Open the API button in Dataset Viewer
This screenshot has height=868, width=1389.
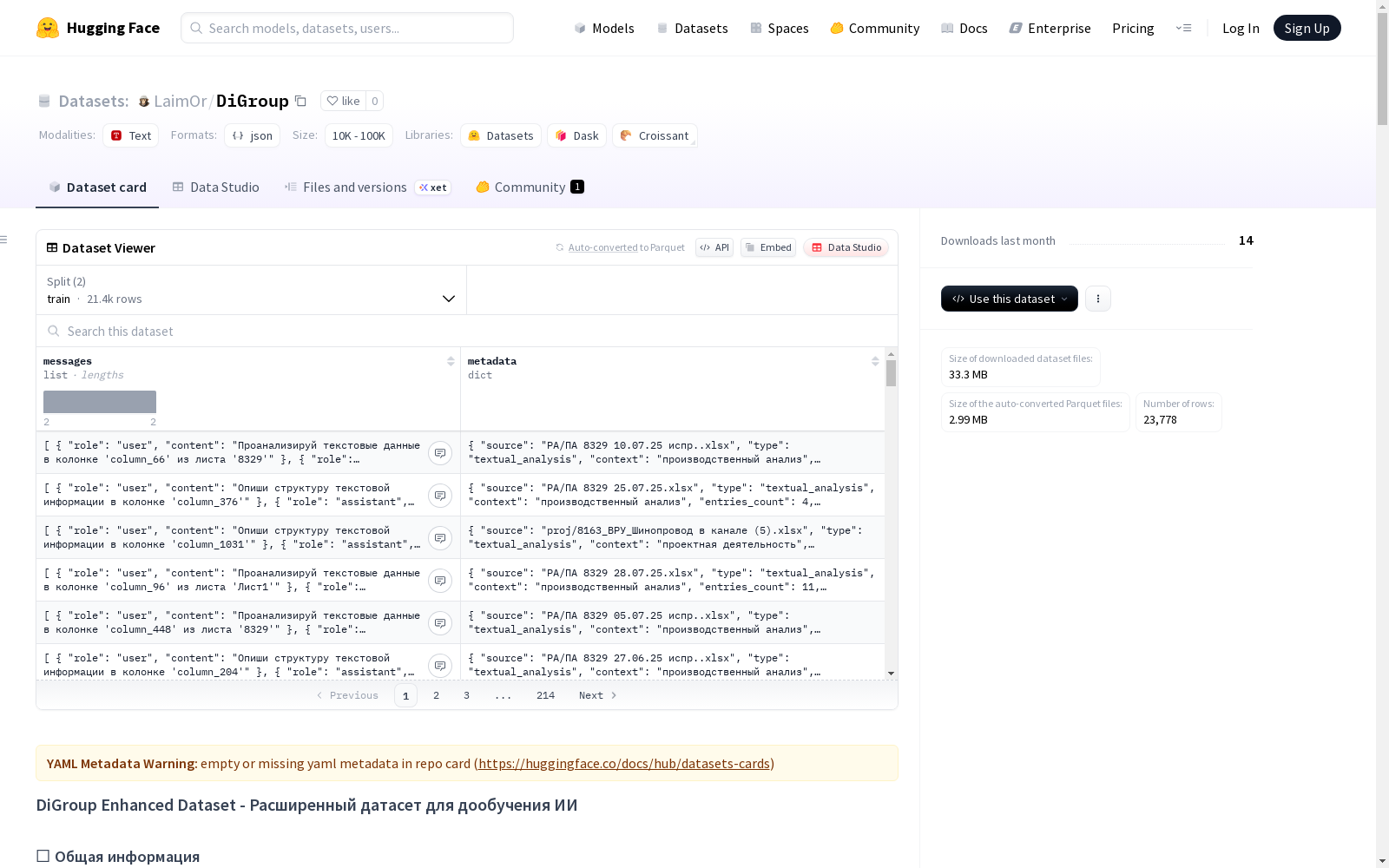[x=714, y=247]
